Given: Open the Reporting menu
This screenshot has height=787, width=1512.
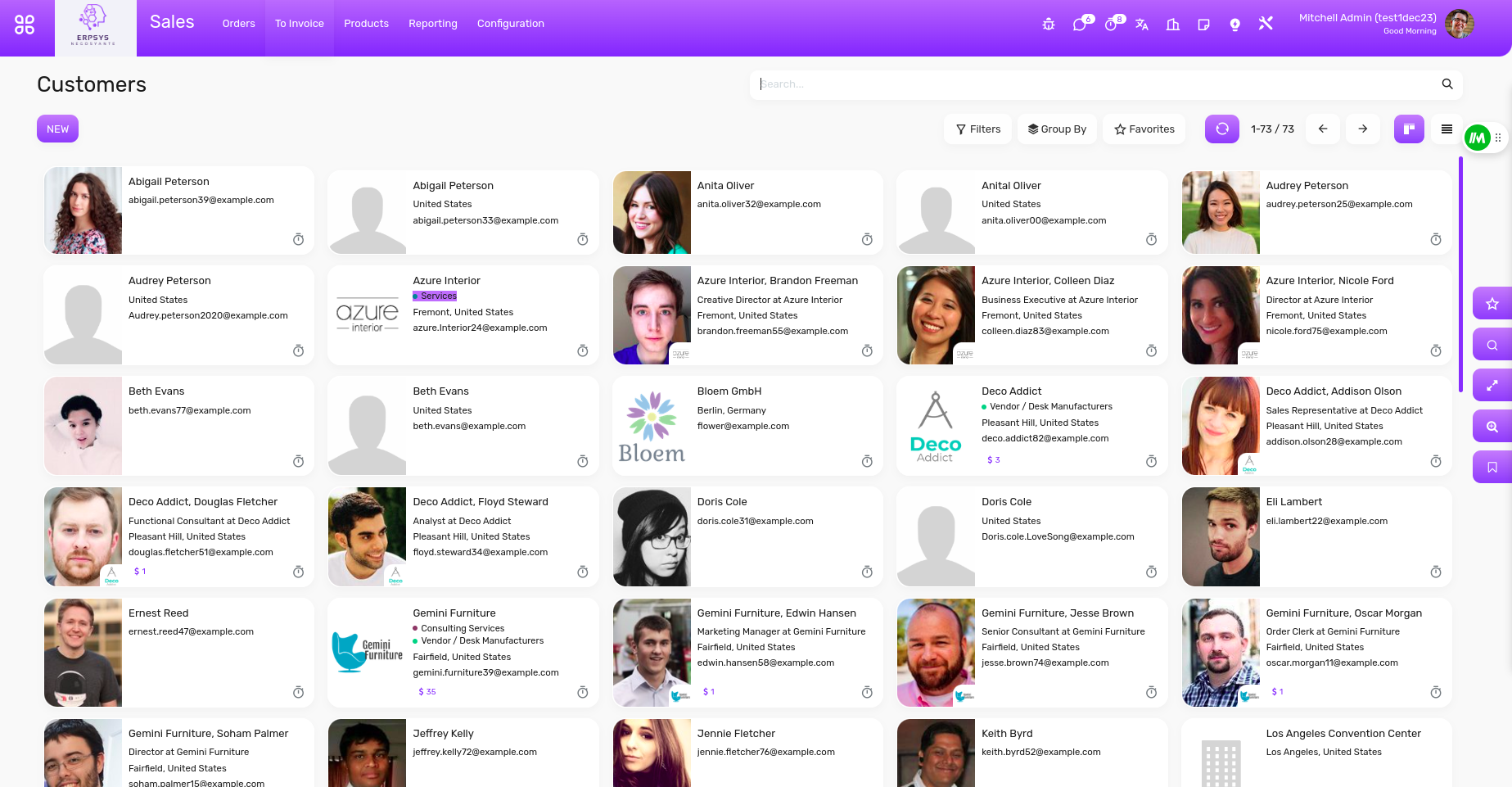Looking at the screenshot, I should 432,24.
